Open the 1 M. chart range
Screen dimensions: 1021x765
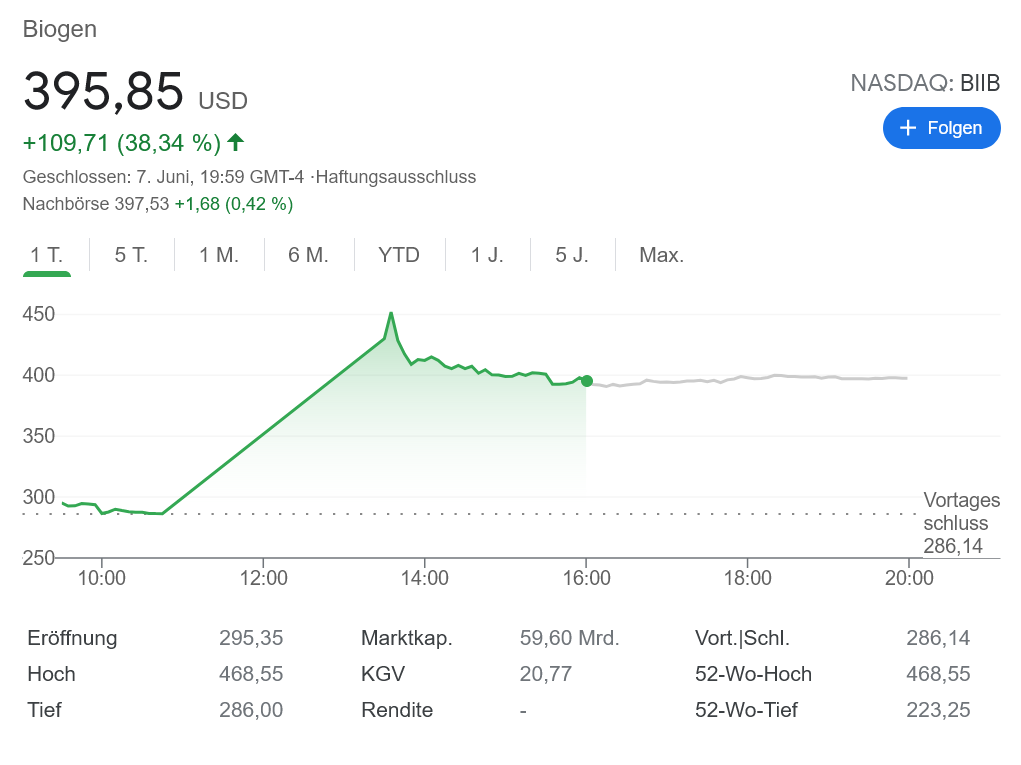pyautogui.click(x=219, y=255)
